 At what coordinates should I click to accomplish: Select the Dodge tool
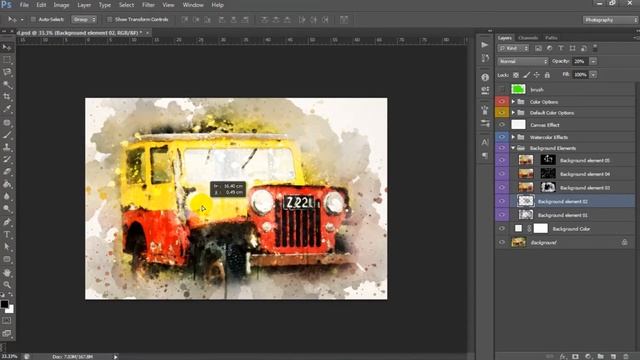[7, 209]
